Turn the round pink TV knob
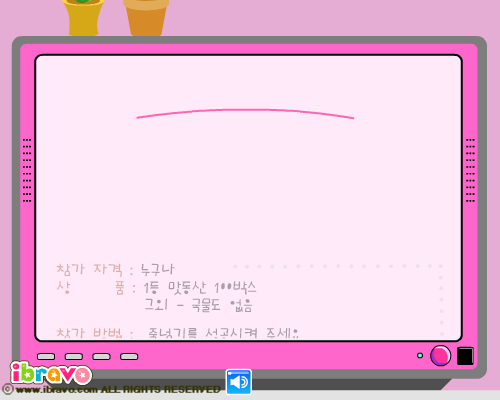Viewport: 500px width, 400px height. pyautogui.click(x=440, y=356)
